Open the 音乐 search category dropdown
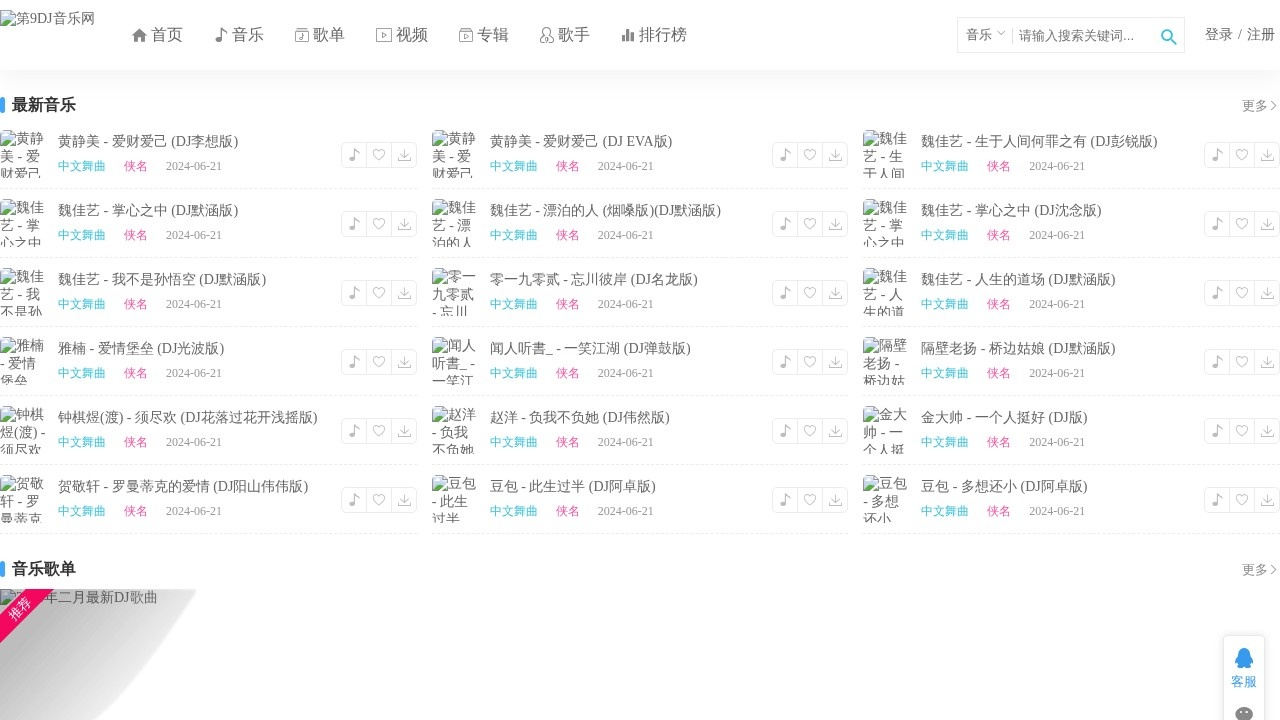Screen dimensions: 1280x720 coord(985,35)
